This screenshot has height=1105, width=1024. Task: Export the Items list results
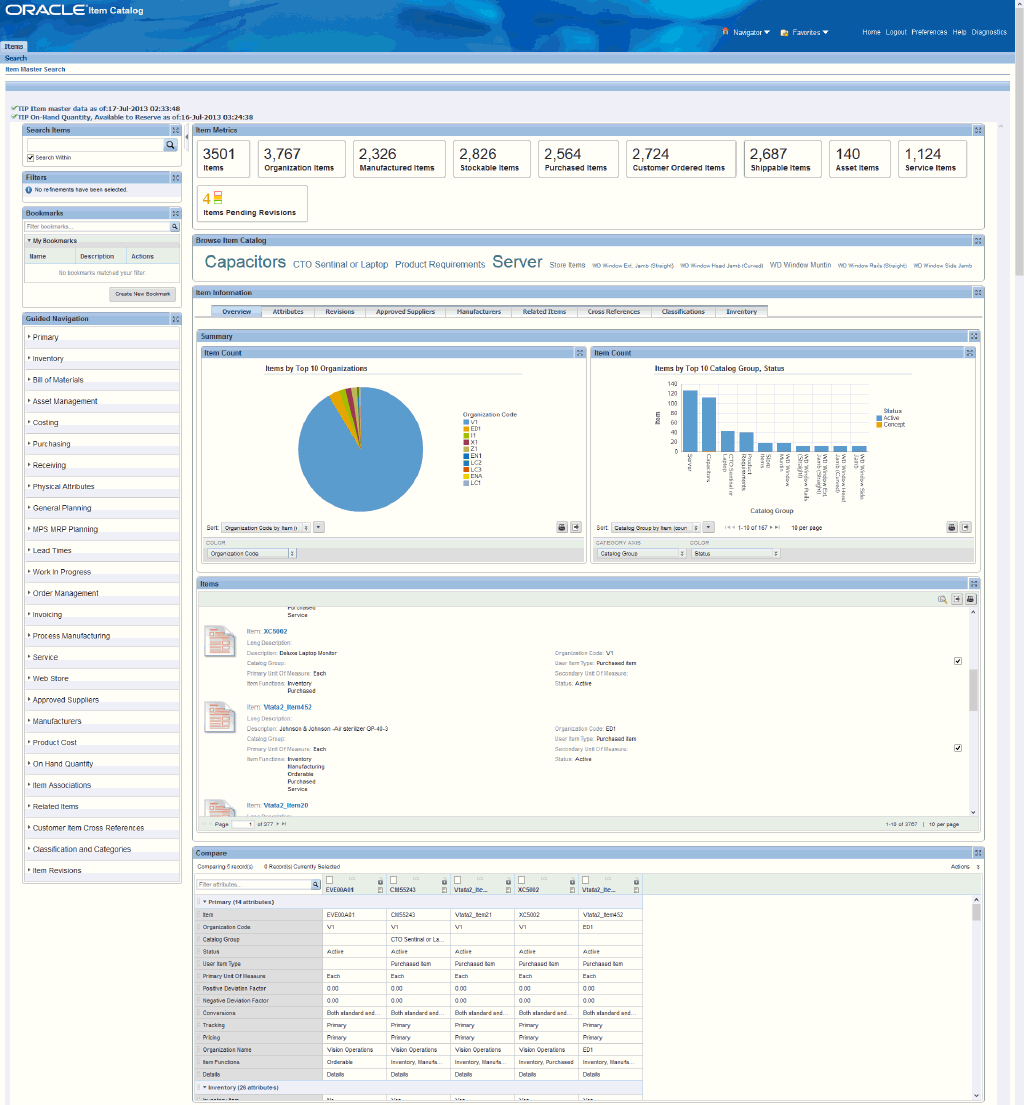click(x=956, y=599)
